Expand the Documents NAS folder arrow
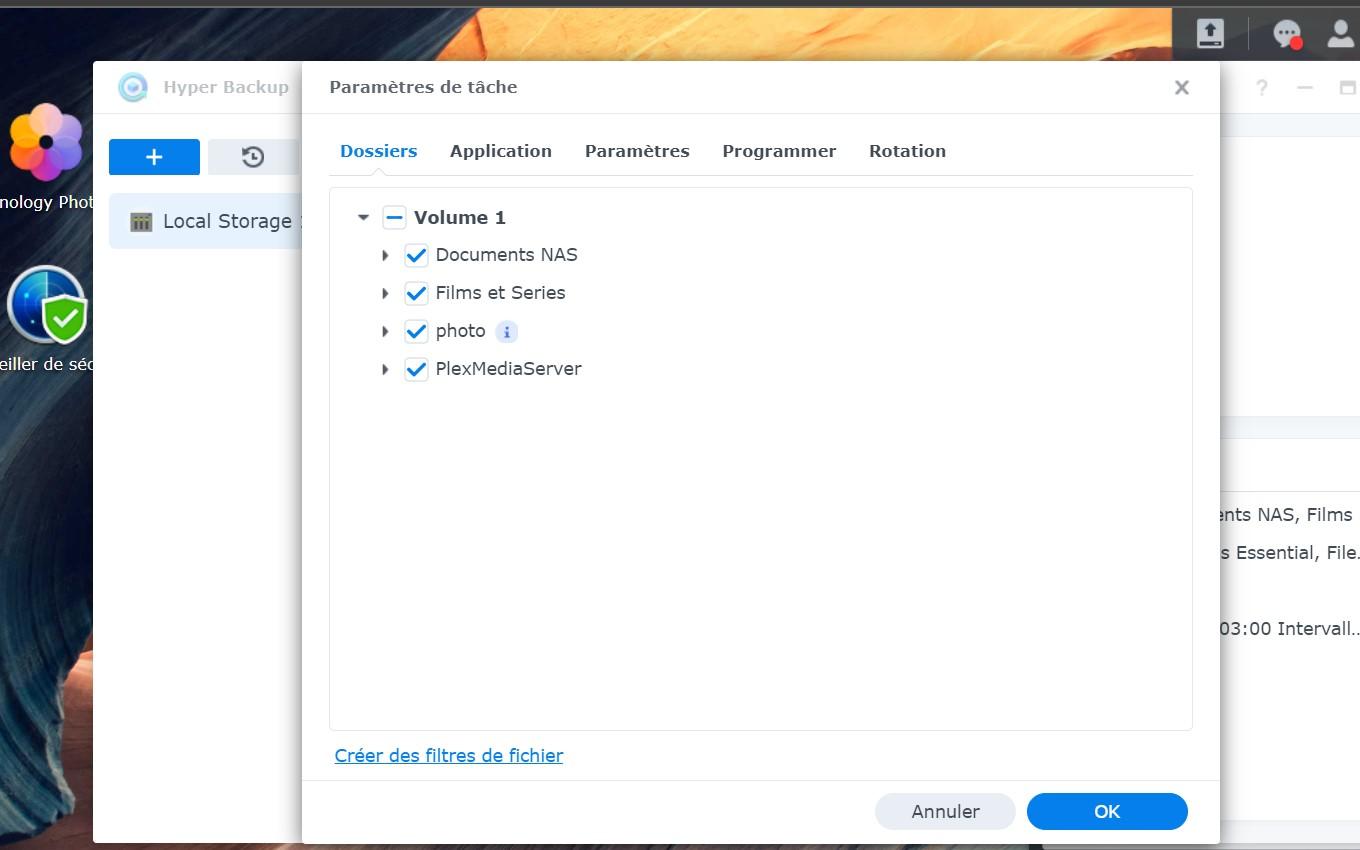This screenshot has height=850, width=1360. click(x=385, y=255)
